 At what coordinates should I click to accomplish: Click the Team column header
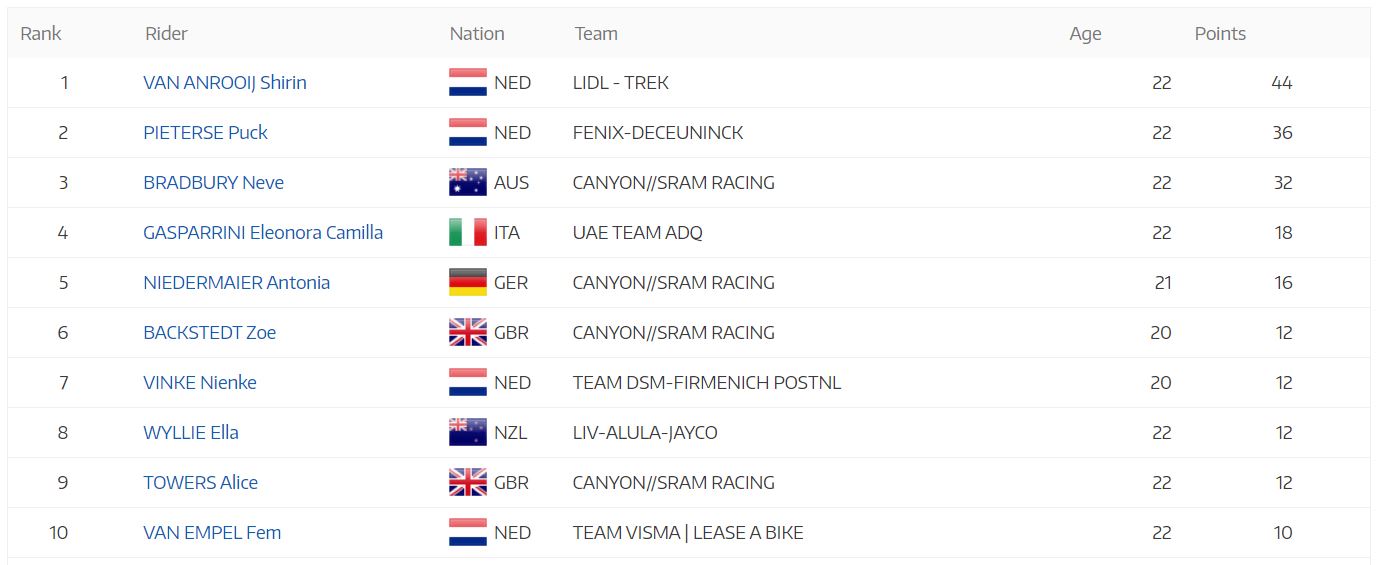(x=596, y=33)
